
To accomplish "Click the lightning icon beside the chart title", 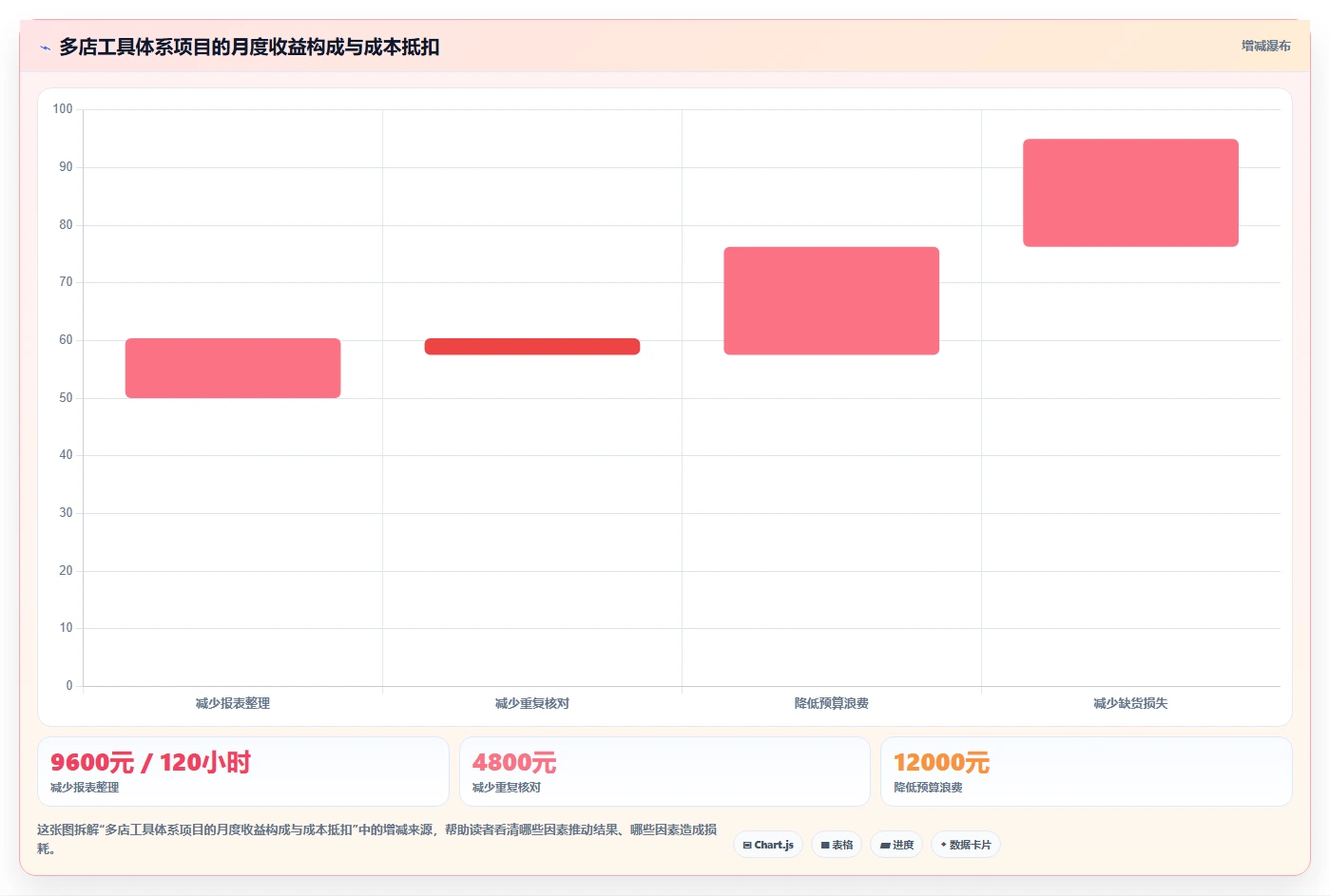I will (45, 48).
